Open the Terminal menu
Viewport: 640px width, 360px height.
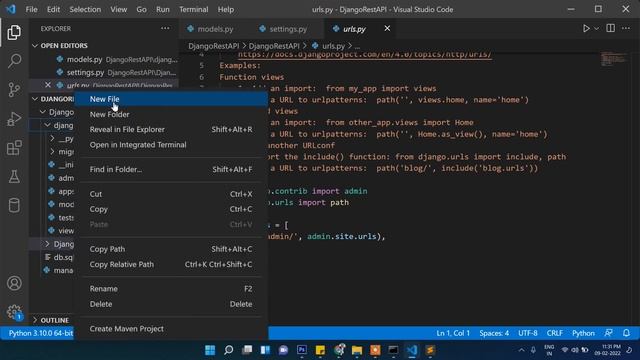(193, 9)
